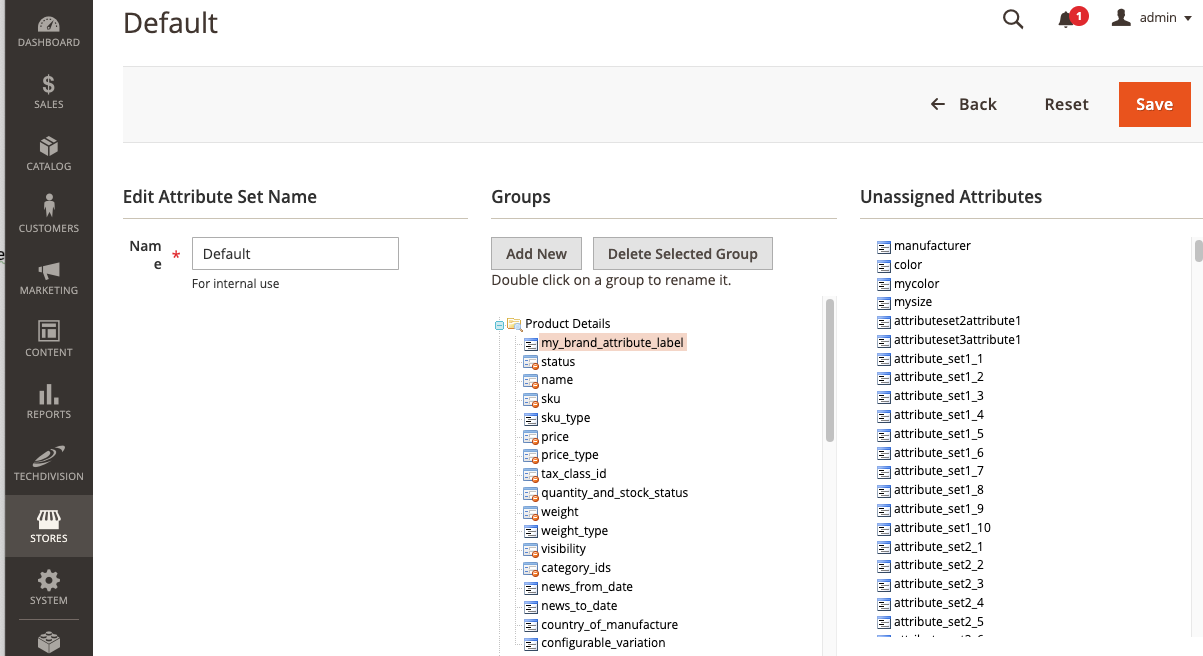The image size is (1203, 656).
Task: Click the attribute_set2_3 icon
Action: coord(884,585)
